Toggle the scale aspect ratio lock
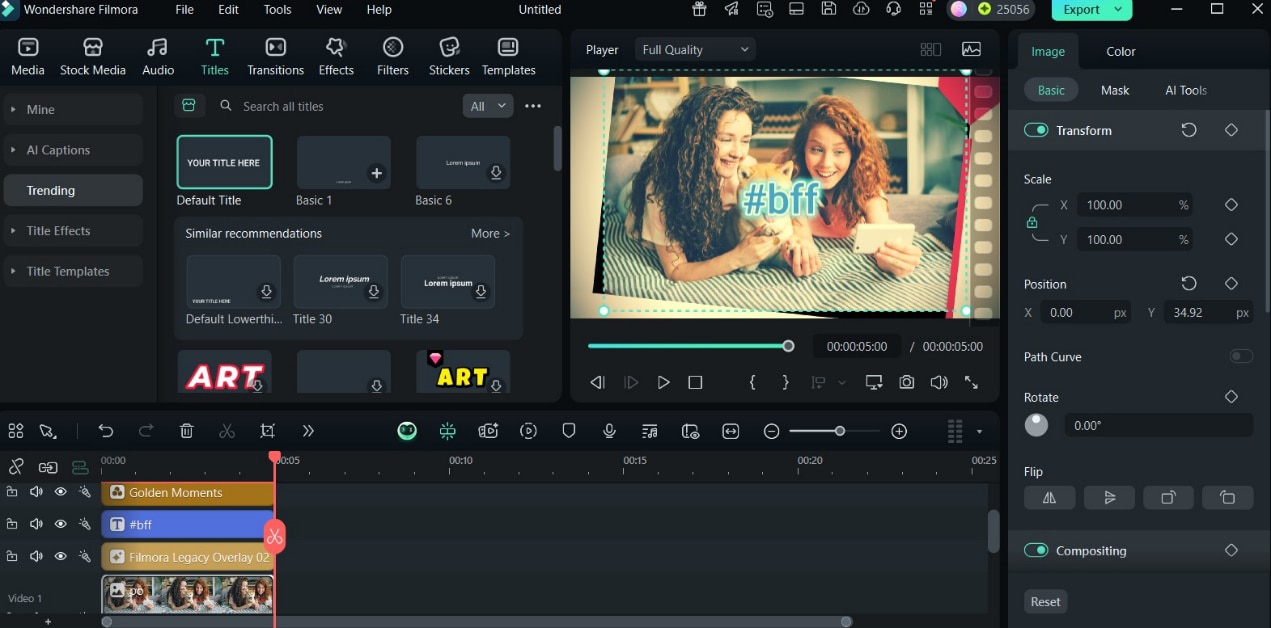Image resolution: width=1271 pixels, height=628 pixels. [x=1032, y=222]
